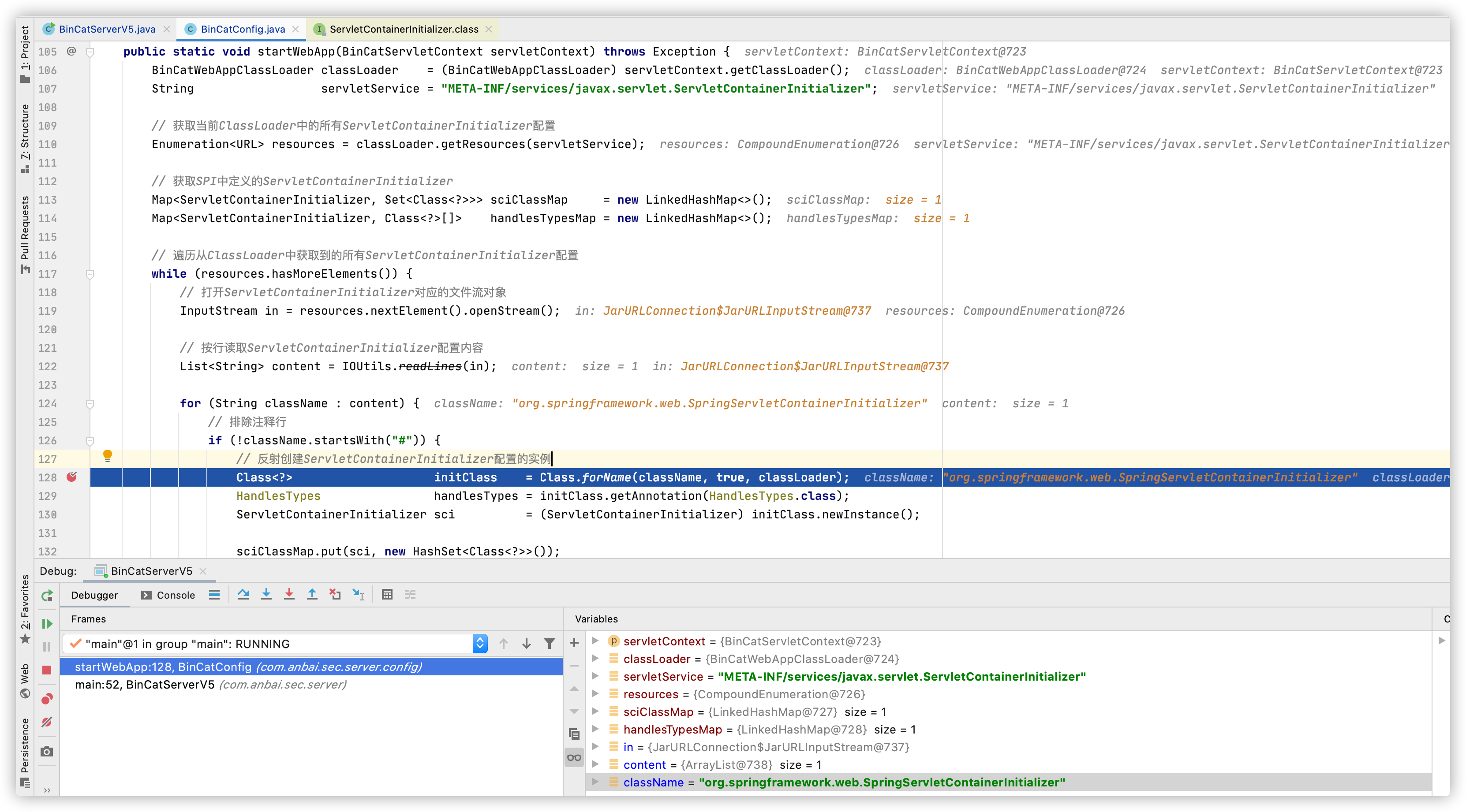
Task: Stop debugging with the red square icon
Action: pos(47,670)
